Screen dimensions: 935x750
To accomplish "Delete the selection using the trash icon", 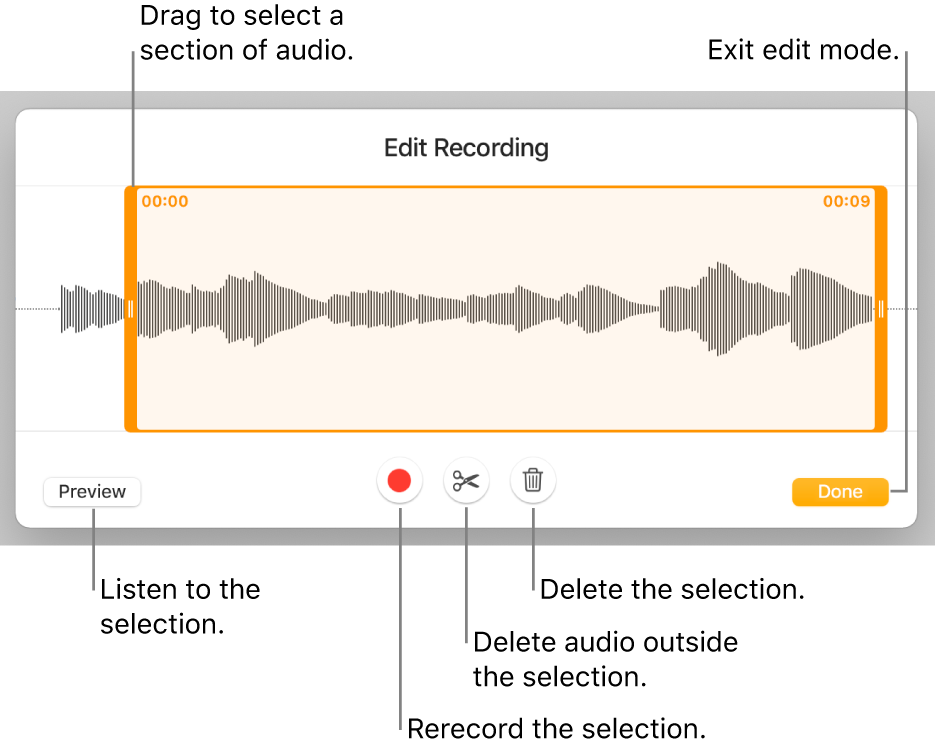I will [533, 481].
